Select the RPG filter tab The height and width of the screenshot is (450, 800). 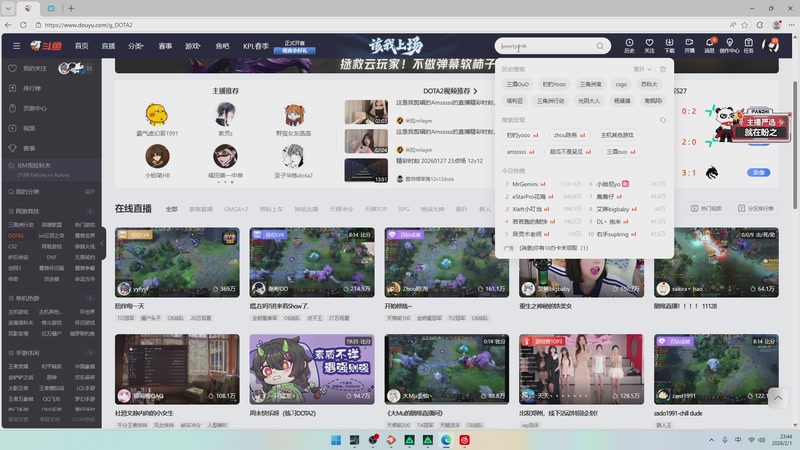point(404,209)
